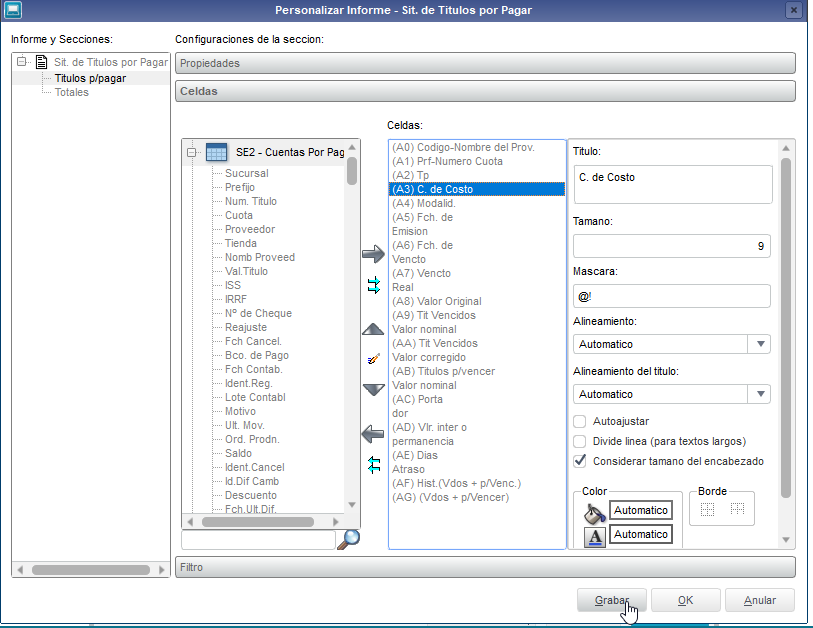Uncheck Considerar tamano del encabezado

pos(580,461)
